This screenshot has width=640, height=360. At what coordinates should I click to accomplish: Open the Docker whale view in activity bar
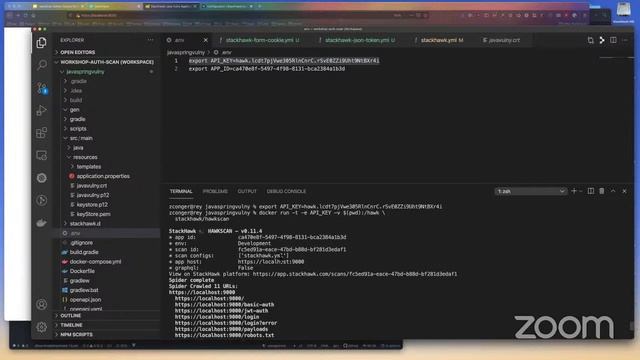tap(41, 222)
